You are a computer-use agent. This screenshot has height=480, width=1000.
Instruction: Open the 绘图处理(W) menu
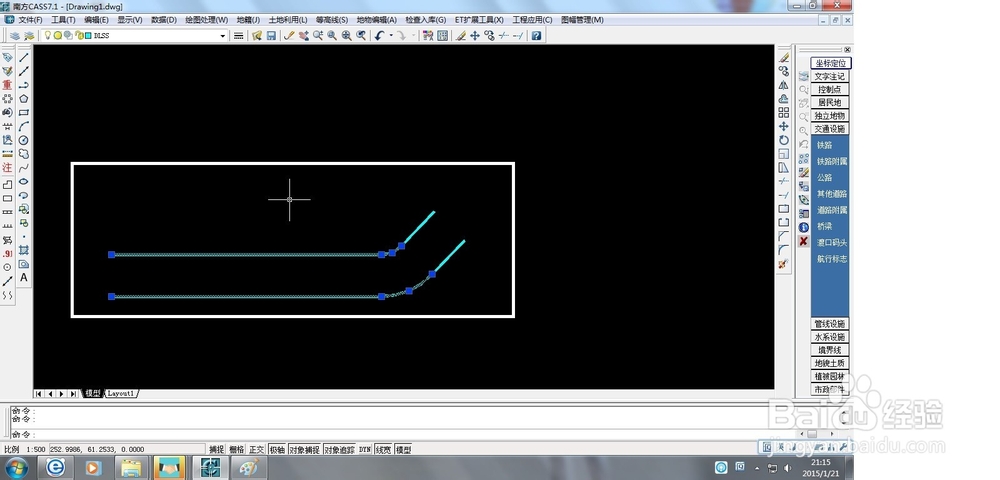pyautogui.click(x=207, y=20)
